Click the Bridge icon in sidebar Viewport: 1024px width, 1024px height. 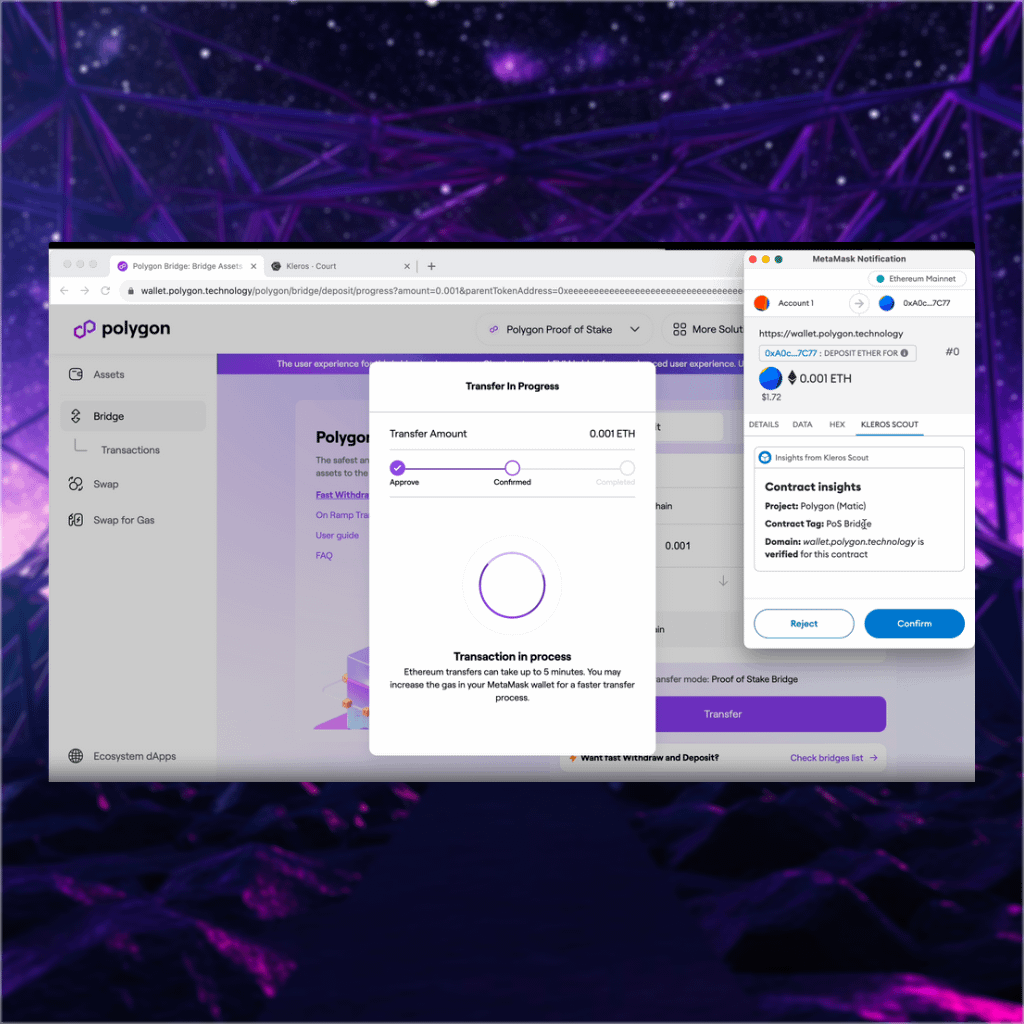tap(76, 416)
